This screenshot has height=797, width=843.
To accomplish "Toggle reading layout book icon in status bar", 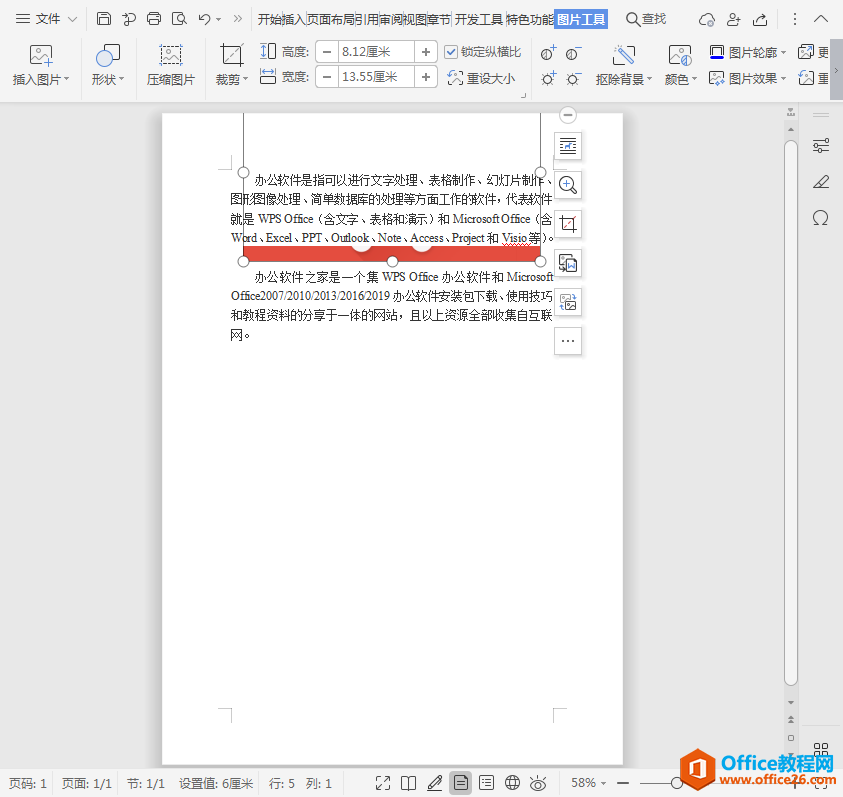I will [x=408, y=783].
